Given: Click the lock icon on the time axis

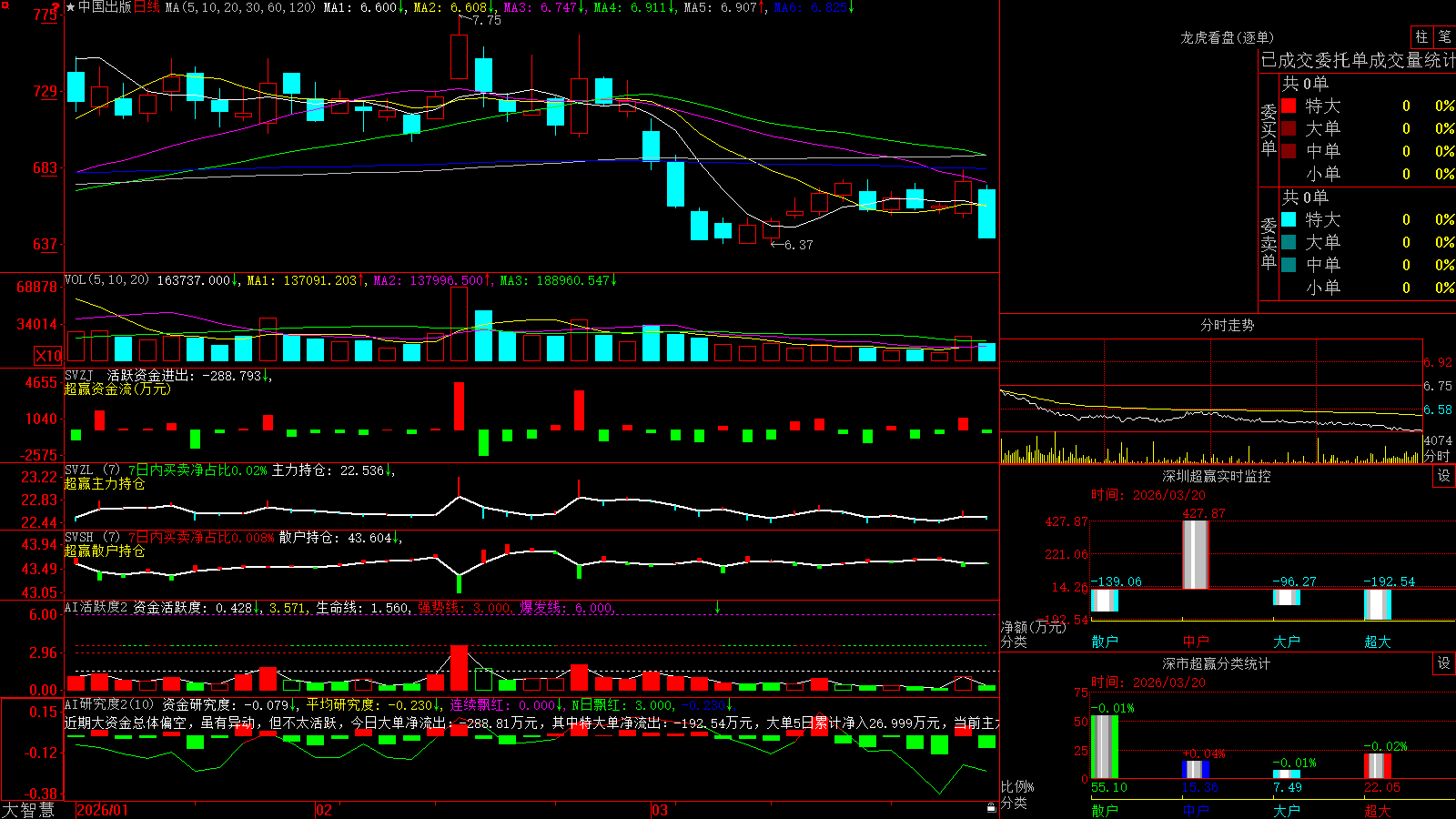Looking at the screenshot, I should point(991,807).
